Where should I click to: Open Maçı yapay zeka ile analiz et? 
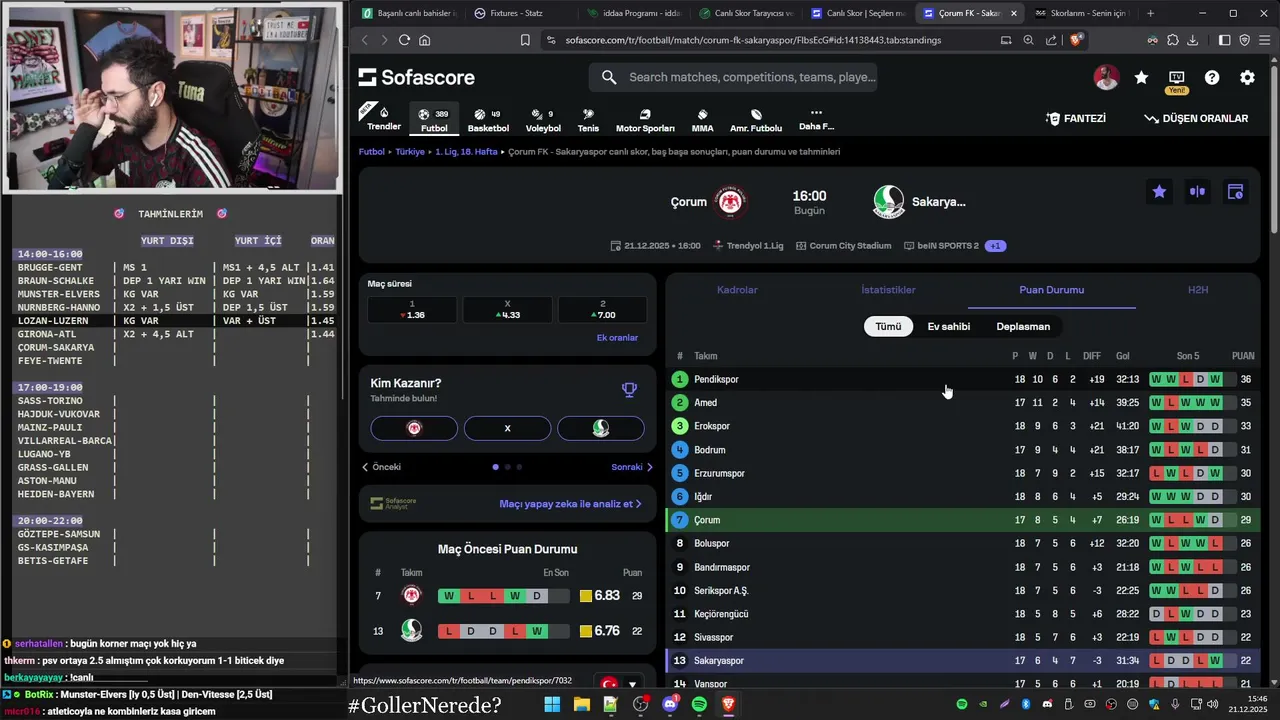[570, 504]
